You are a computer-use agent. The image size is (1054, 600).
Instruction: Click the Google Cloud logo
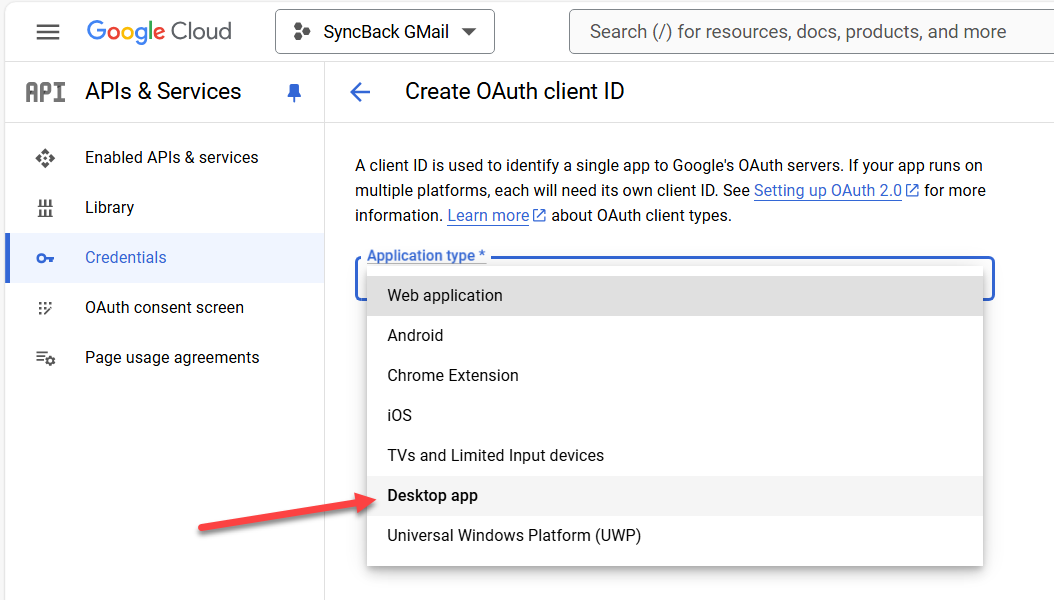pos(159,32)
